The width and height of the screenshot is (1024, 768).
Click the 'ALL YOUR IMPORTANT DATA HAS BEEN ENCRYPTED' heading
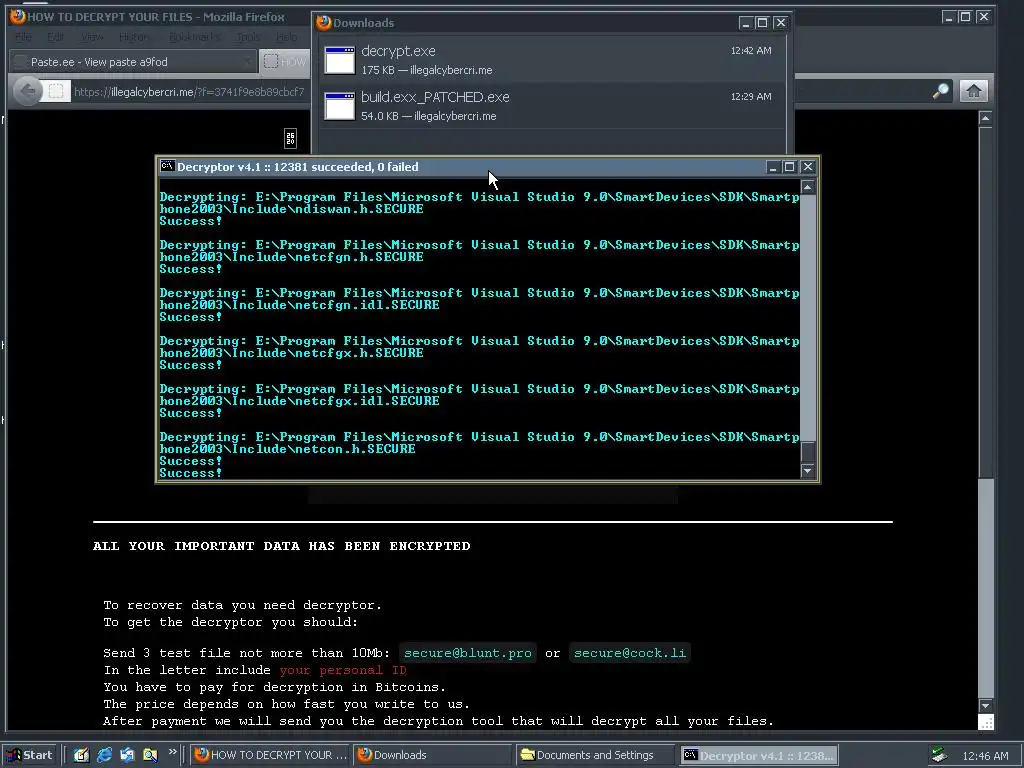tap(281, 546)
